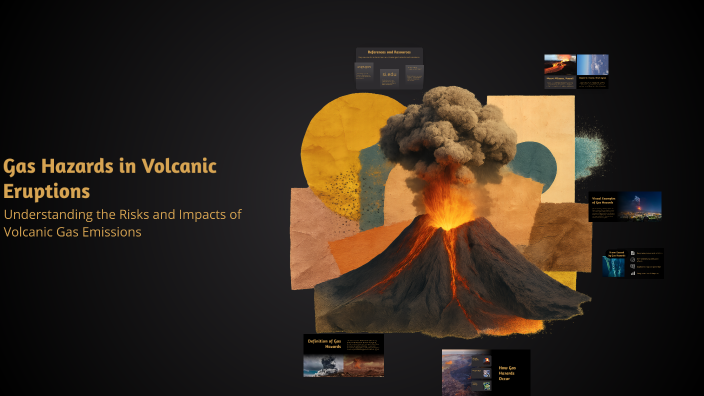Open the blue satellite view photo slide

pyautogui.click(x=593, y=71)
